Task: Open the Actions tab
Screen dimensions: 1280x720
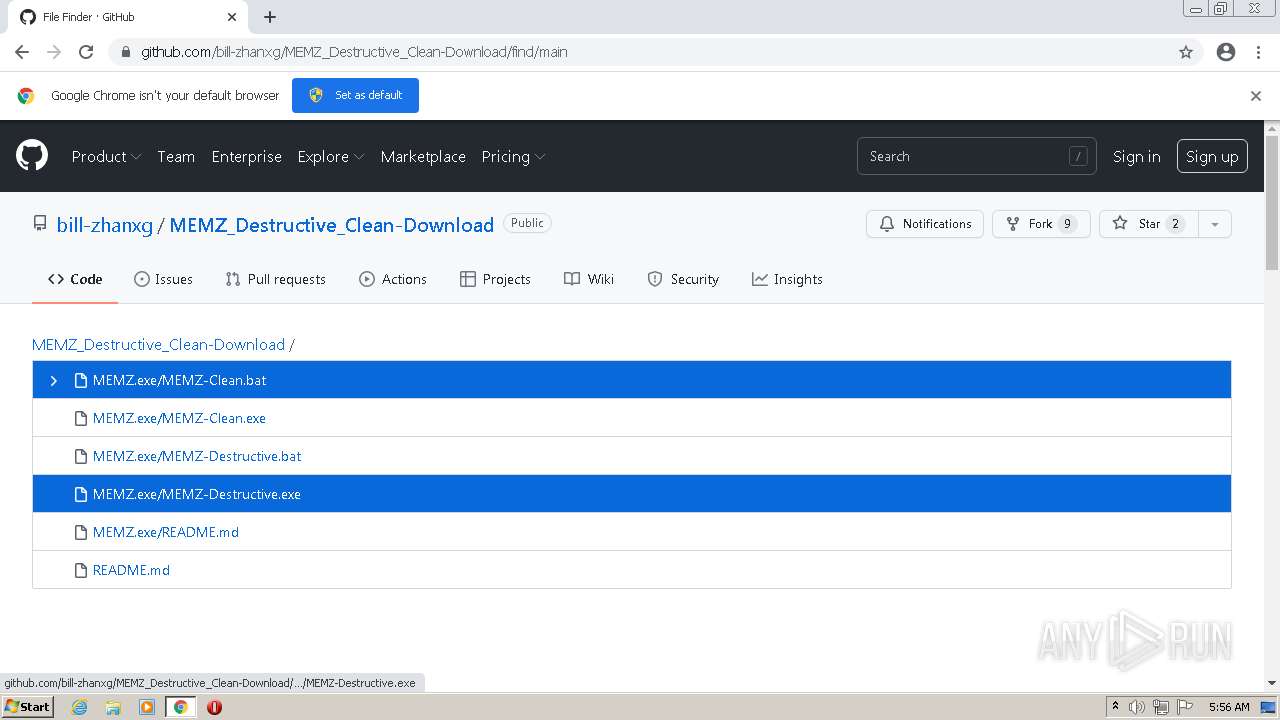Action: point(393,279)
